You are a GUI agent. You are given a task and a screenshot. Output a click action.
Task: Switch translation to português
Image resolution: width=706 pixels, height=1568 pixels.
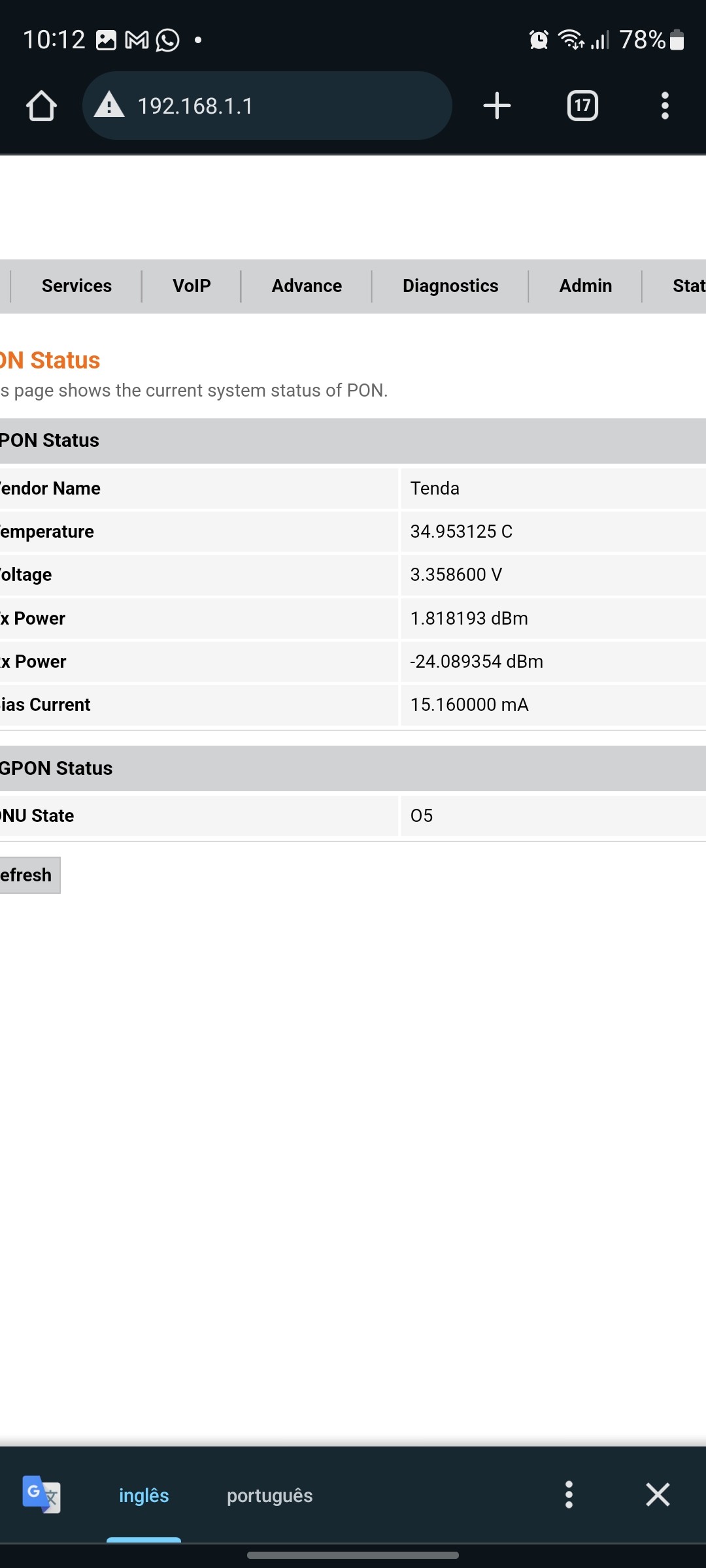pyautogui.click(x=269, y=1495)
